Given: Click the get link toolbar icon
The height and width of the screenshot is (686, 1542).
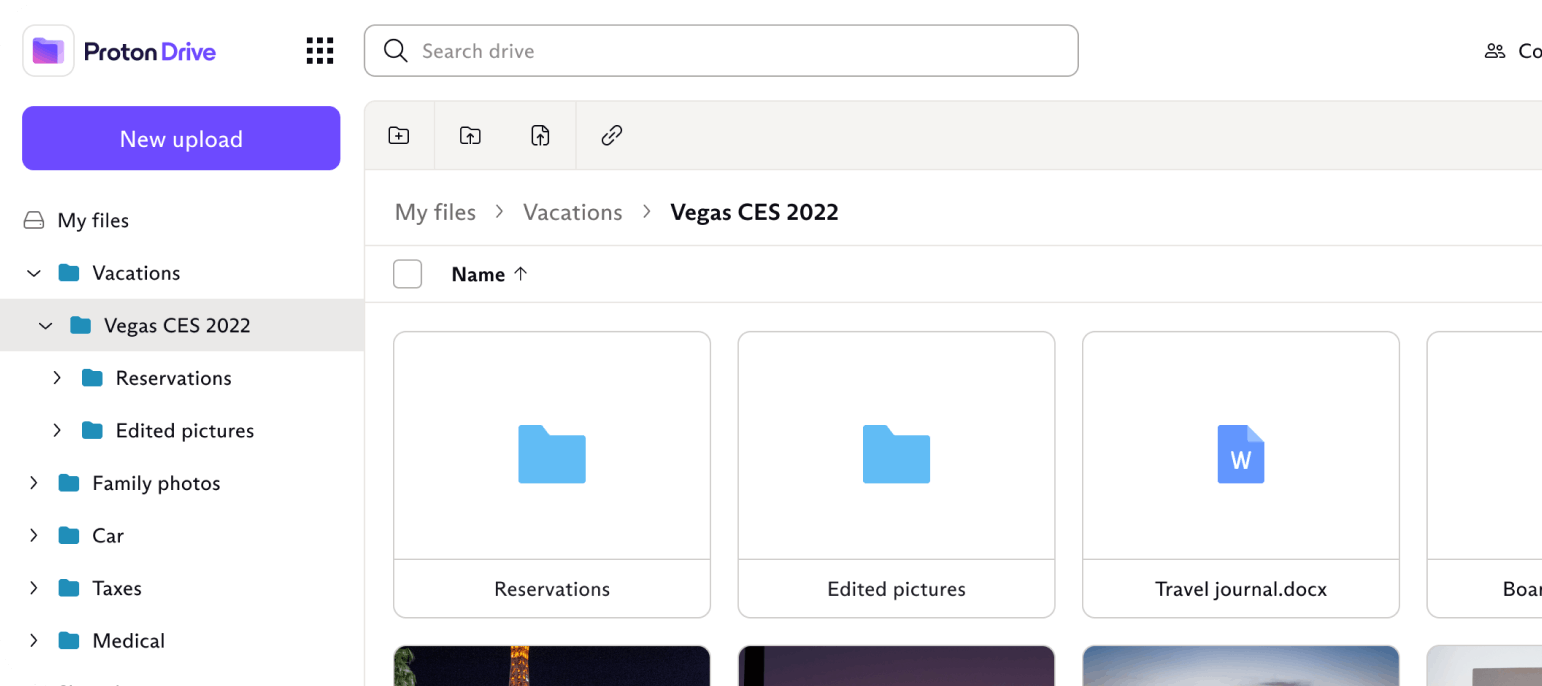Looking at the screenshot, I should tap(612, 136).
